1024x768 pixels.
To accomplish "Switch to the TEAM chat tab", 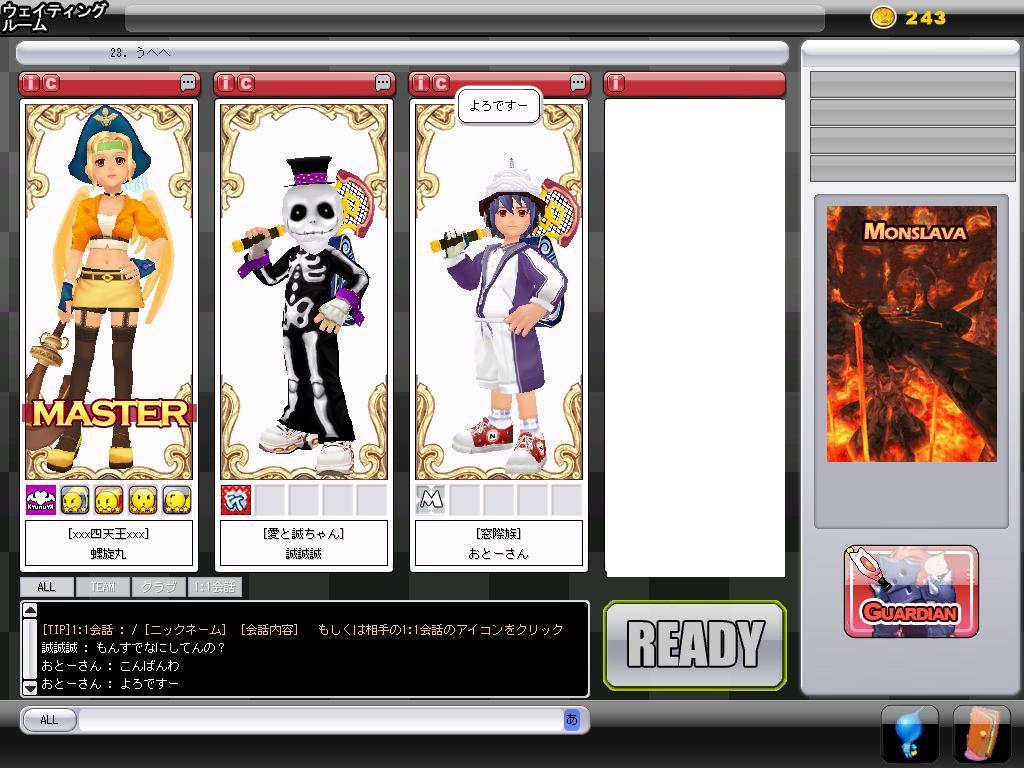I will pyautogui.click(x=103, y=587).
